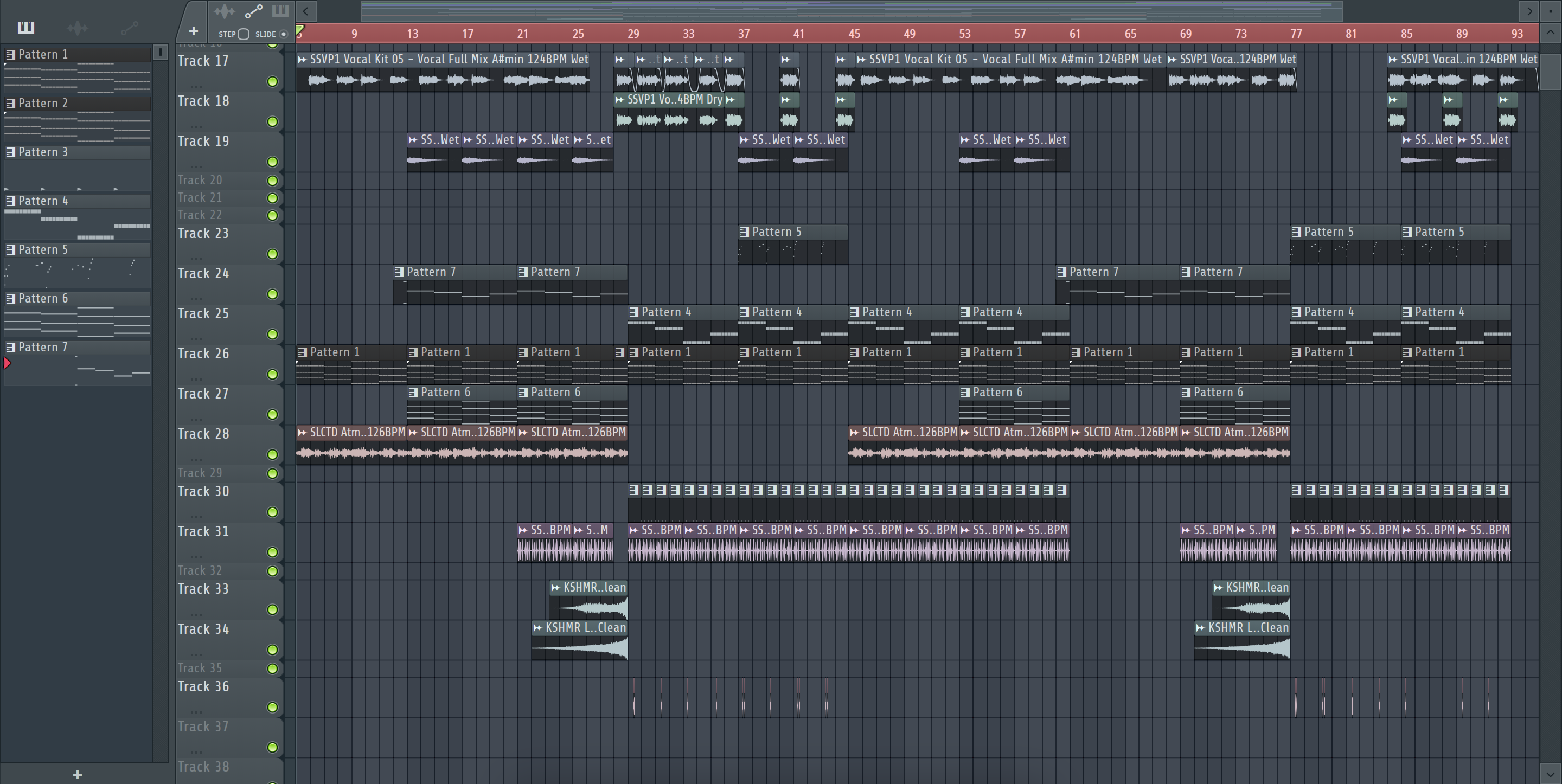Open clip menu of first SS..BPM clip on Track 31
The image size is (1562, 784).
(523, 530)
